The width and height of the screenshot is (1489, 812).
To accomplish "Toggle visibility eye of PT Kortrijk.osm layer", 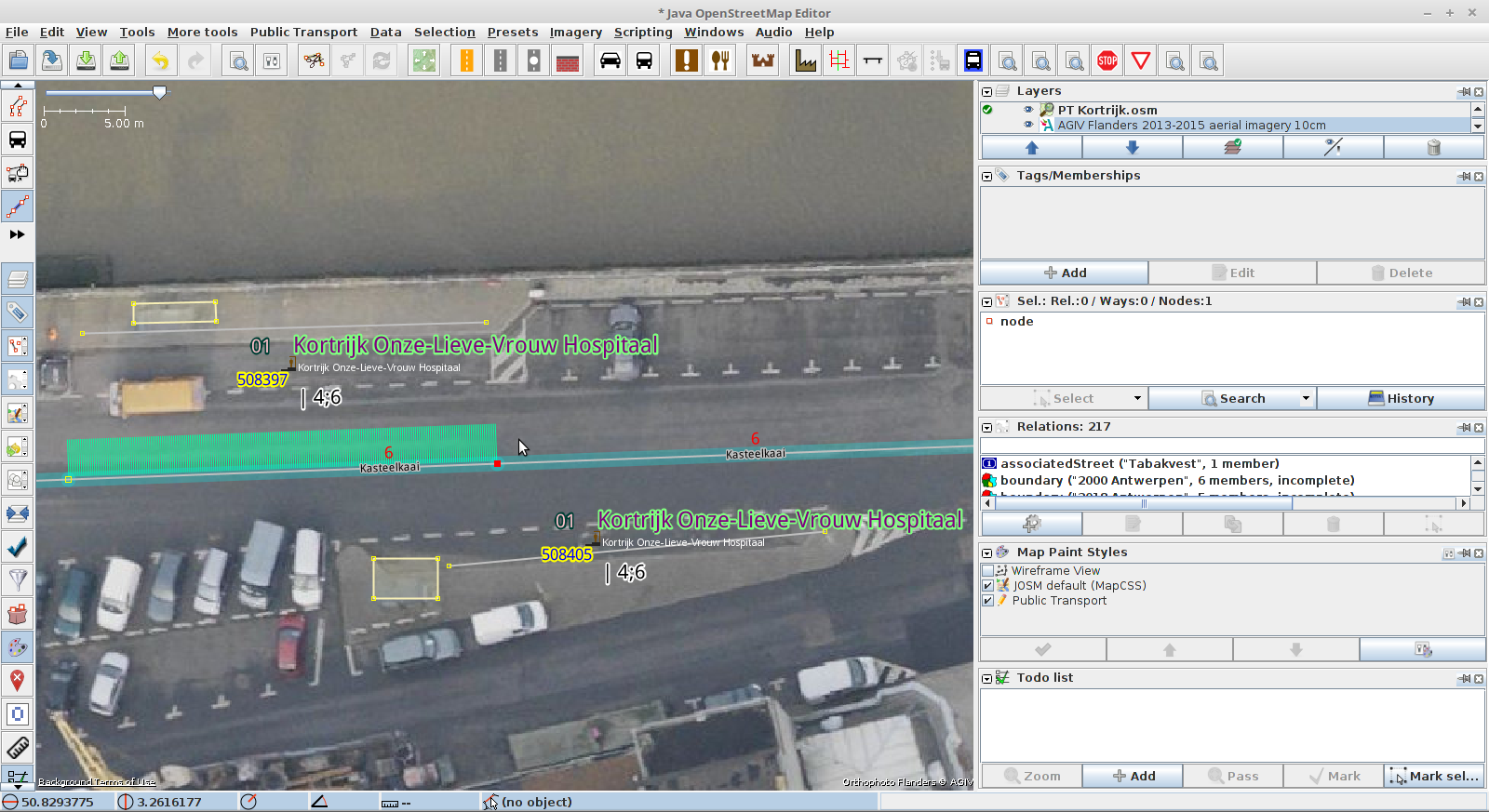I will (1028, 110).
